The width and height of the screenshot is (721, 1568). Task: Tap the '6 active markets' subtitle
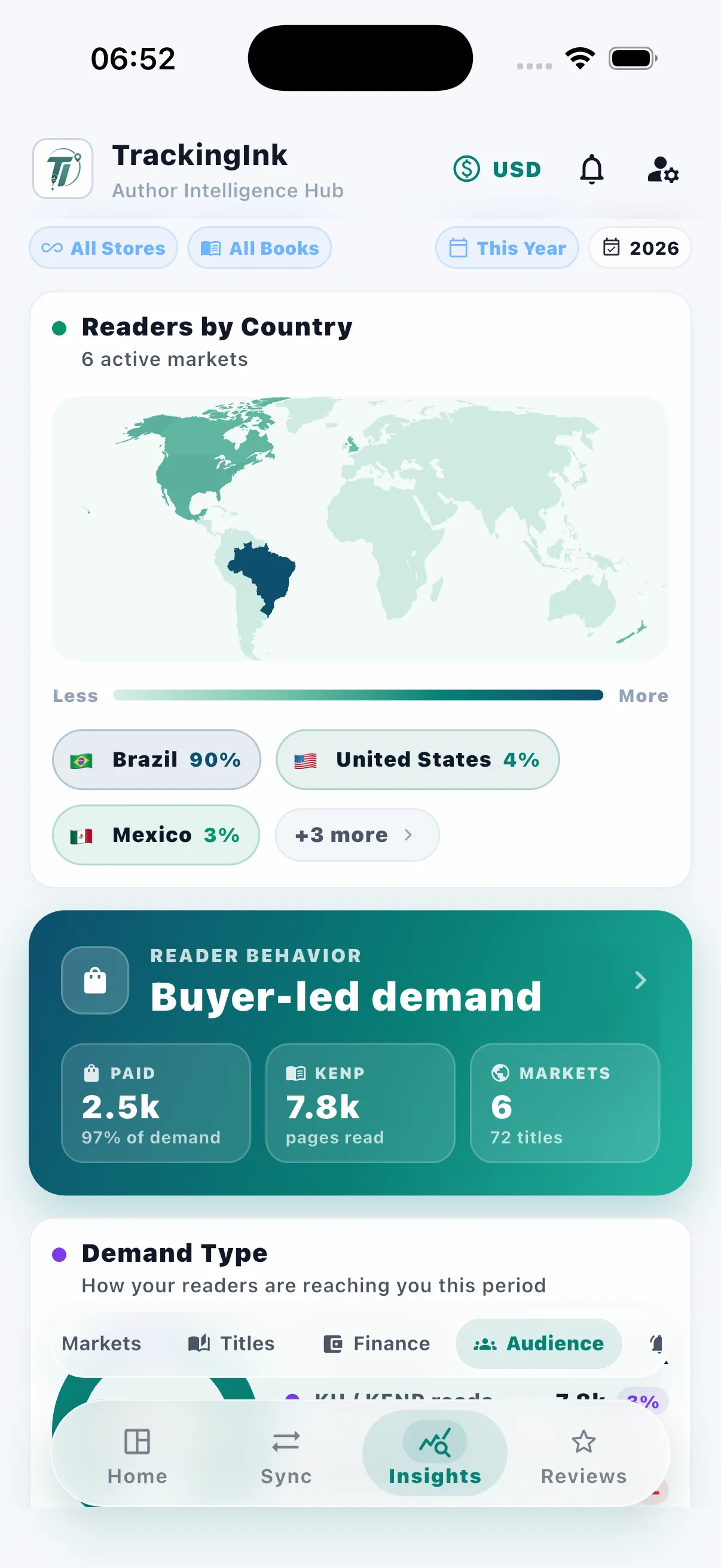pos(165,359)
